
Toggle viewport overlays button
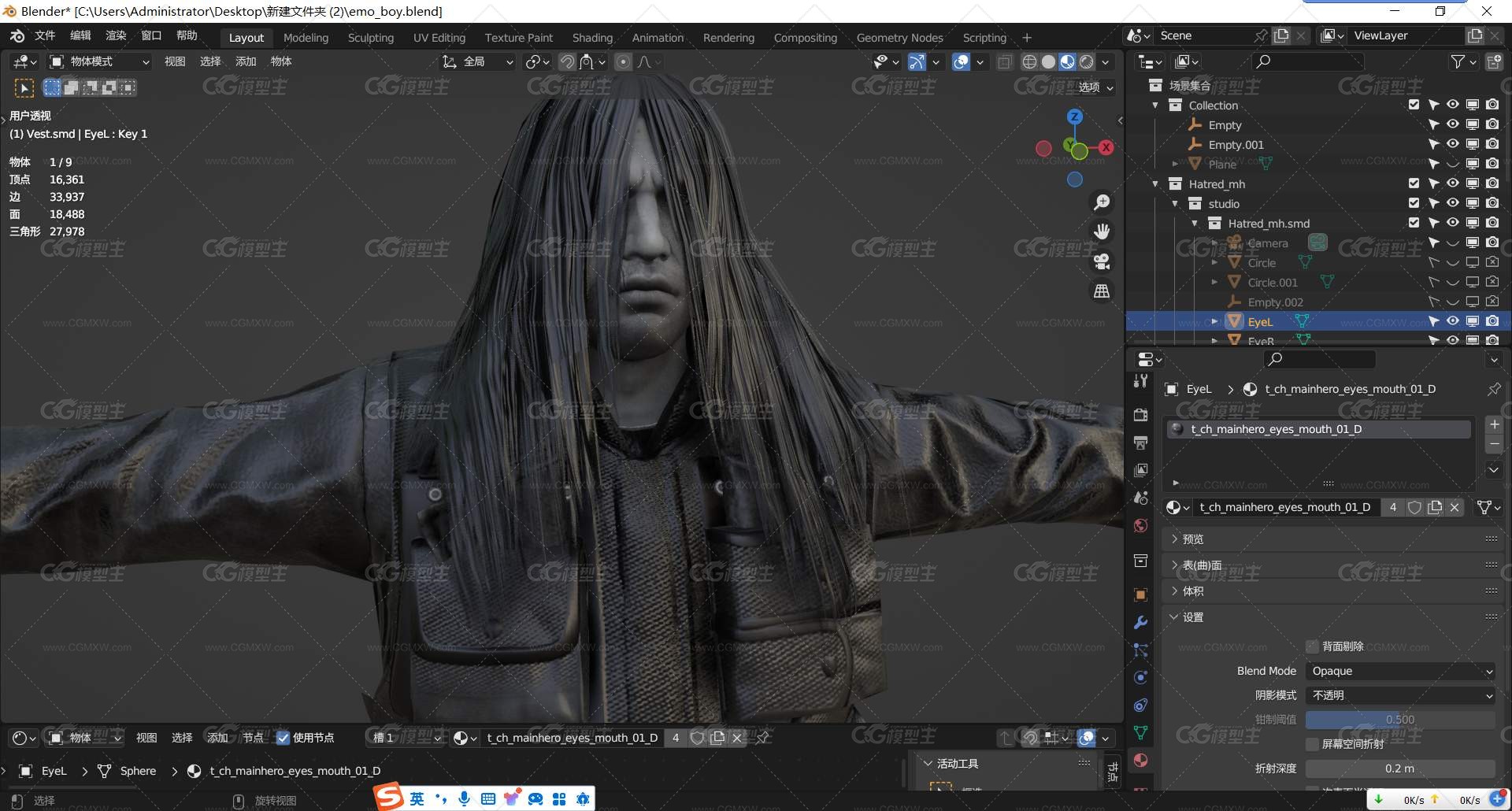click(x=961, y=62)
